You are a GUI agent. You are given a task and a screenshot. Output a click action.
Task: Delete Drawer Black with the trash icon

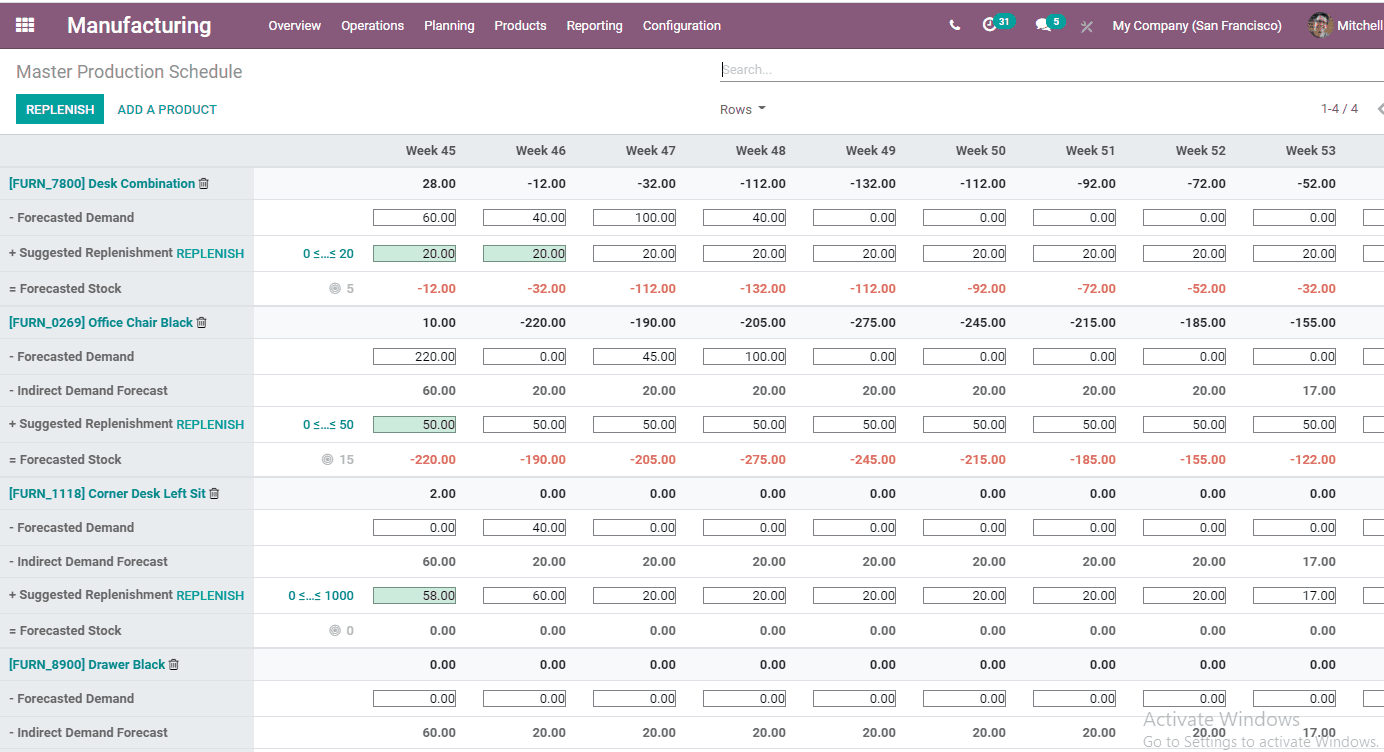point(175,664)
